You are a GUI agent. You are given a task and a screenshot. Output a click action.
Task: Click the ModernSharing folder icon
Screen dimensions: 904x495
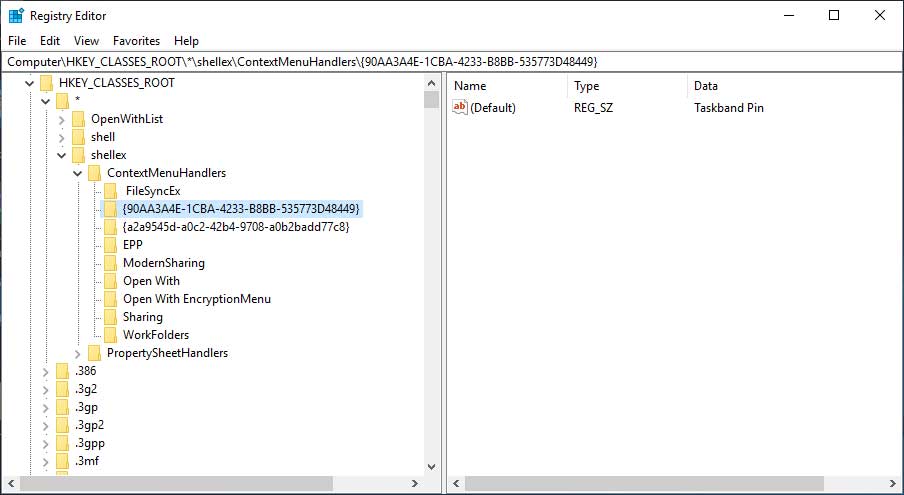click(x=111, y=263)
